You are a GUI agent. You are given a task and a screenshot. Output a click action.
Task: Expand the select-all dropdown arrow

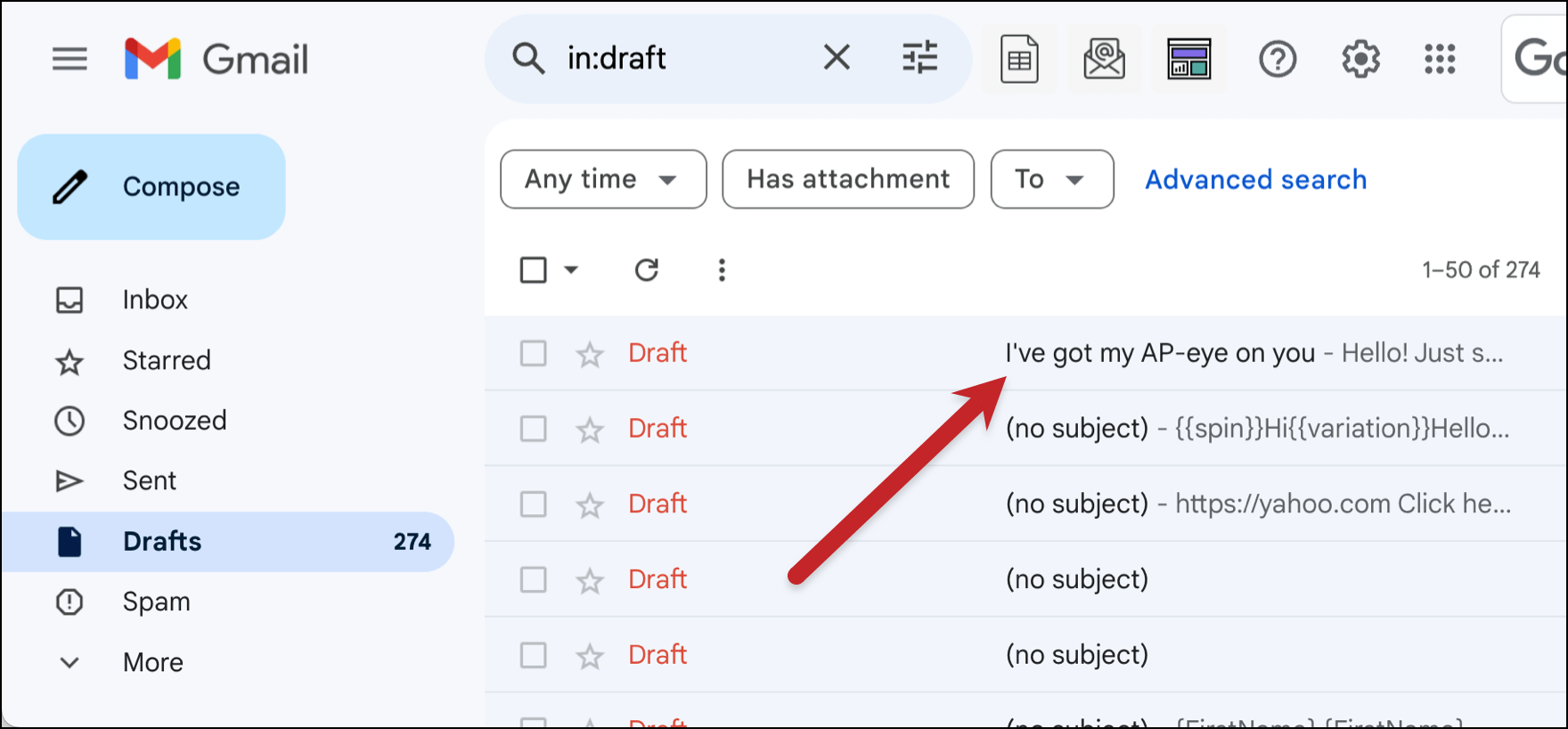click(571, 269)
